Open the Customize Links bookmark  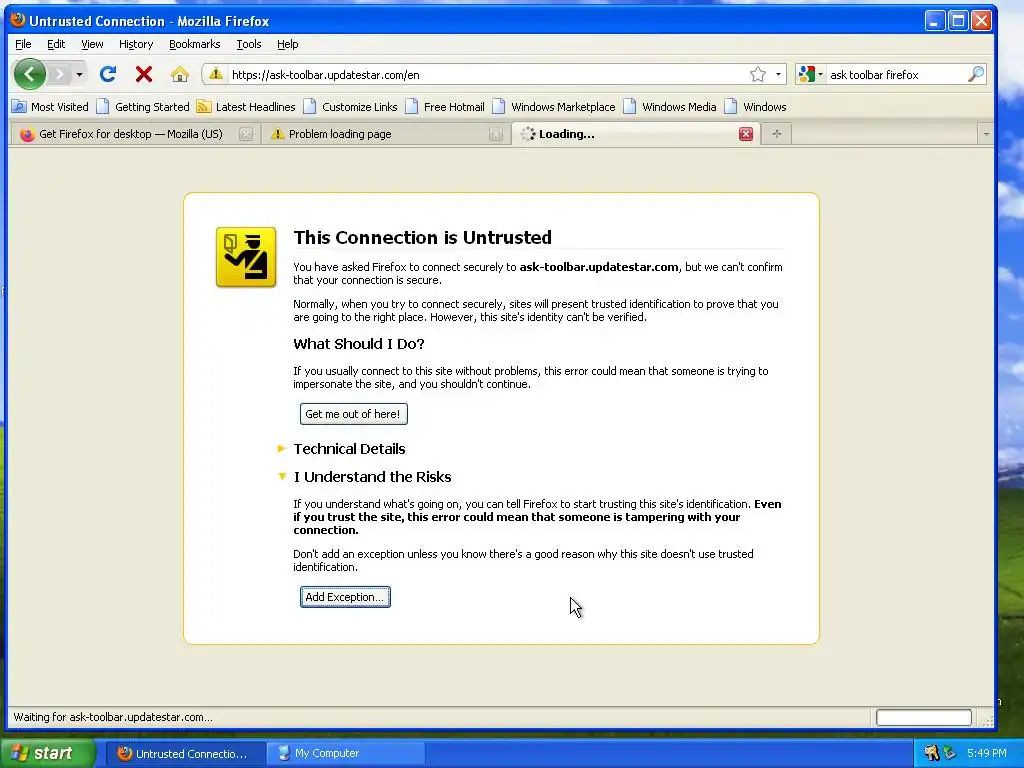[x=351, y=106]
